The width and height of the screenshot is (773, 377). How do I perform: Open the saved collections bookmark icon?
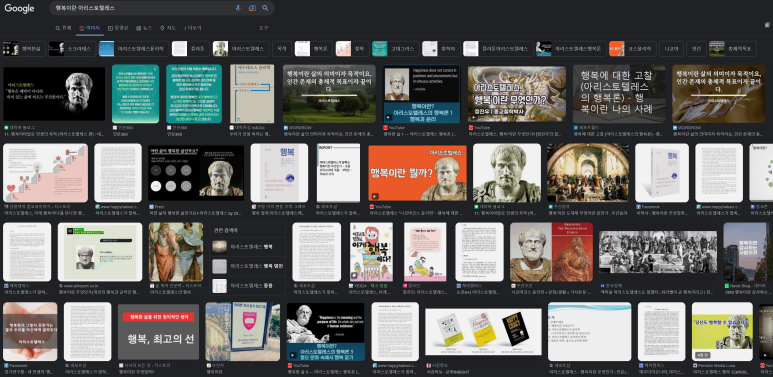pyautogui.click(x=767, y=25)
